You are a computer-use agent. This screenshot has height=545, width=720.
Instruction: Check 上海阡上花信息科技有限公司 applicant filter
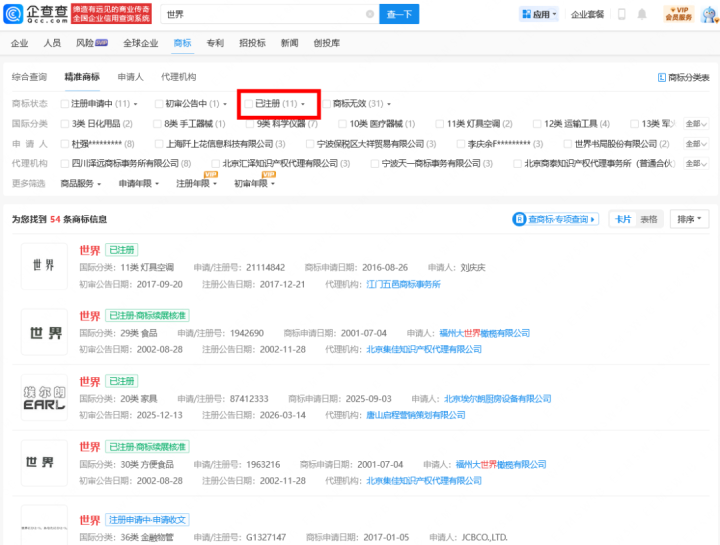[x=159, y=144]
